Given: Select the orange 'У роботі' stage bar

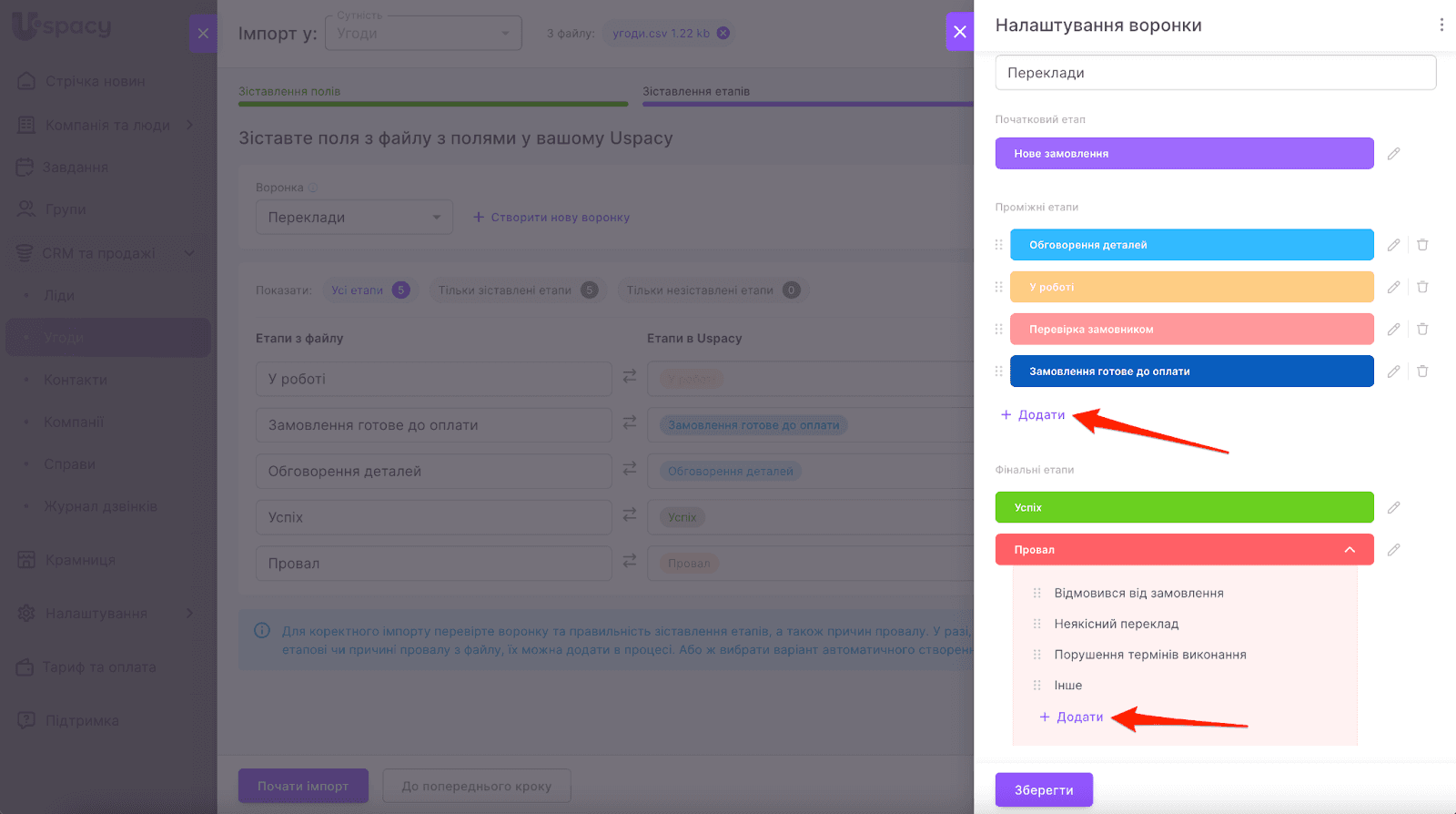Looking at the screenshot, I should point(1191,287).
